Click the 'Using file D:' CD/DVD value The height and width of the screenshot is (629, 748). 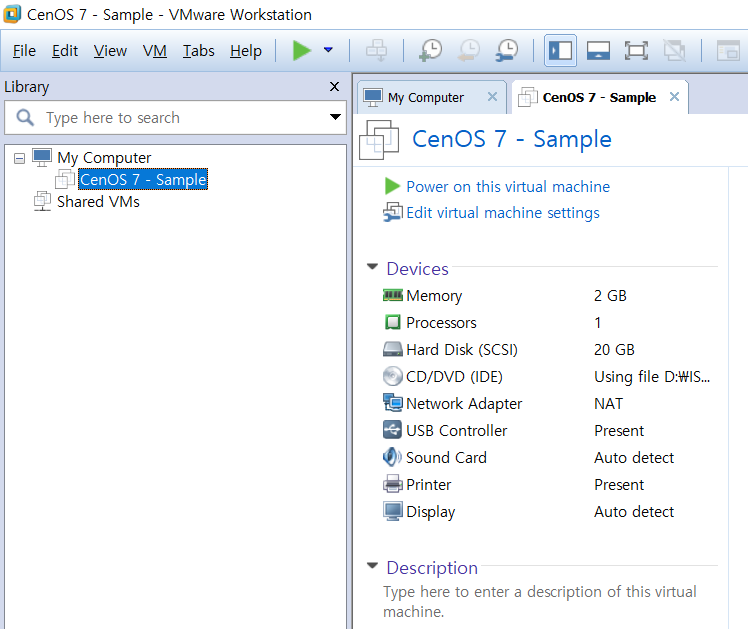(x=652, y=377)
